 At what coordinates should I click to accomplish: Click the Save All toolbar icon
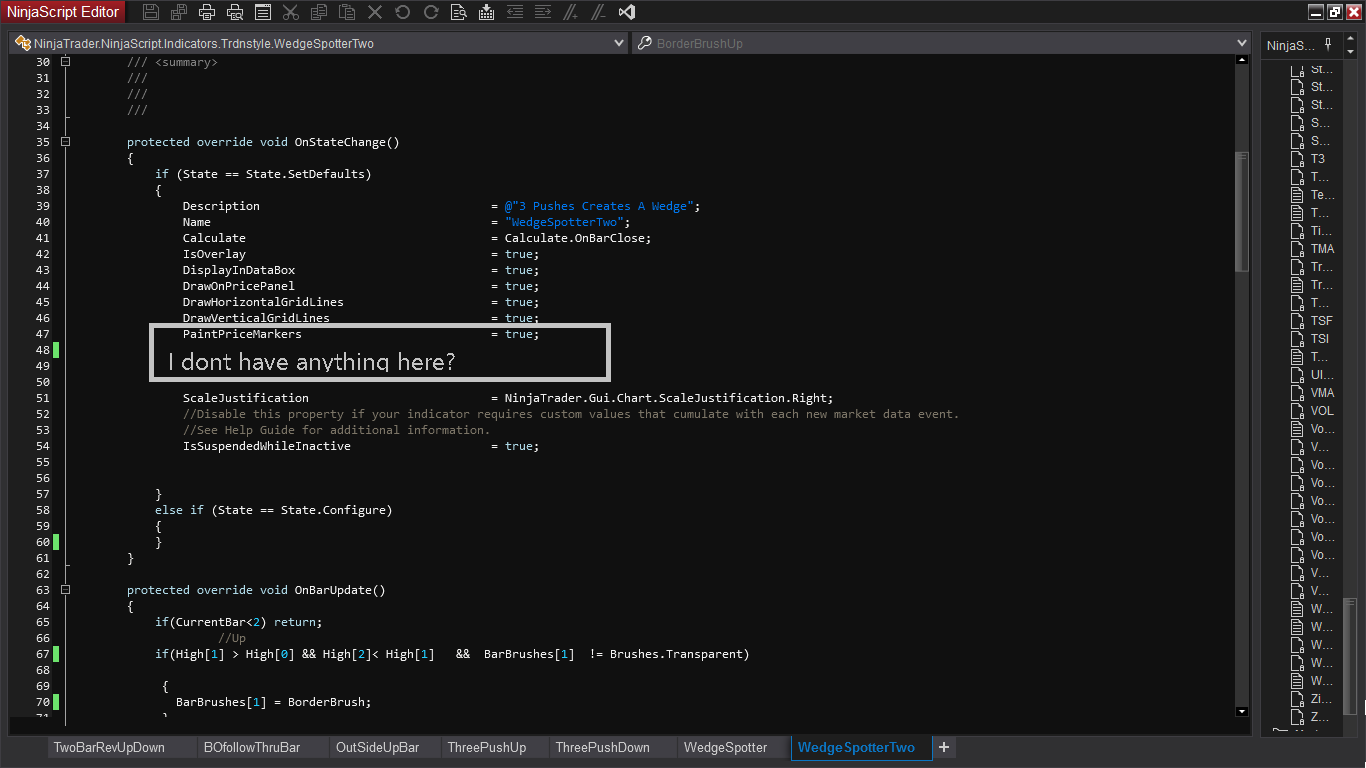click(179, 13)
